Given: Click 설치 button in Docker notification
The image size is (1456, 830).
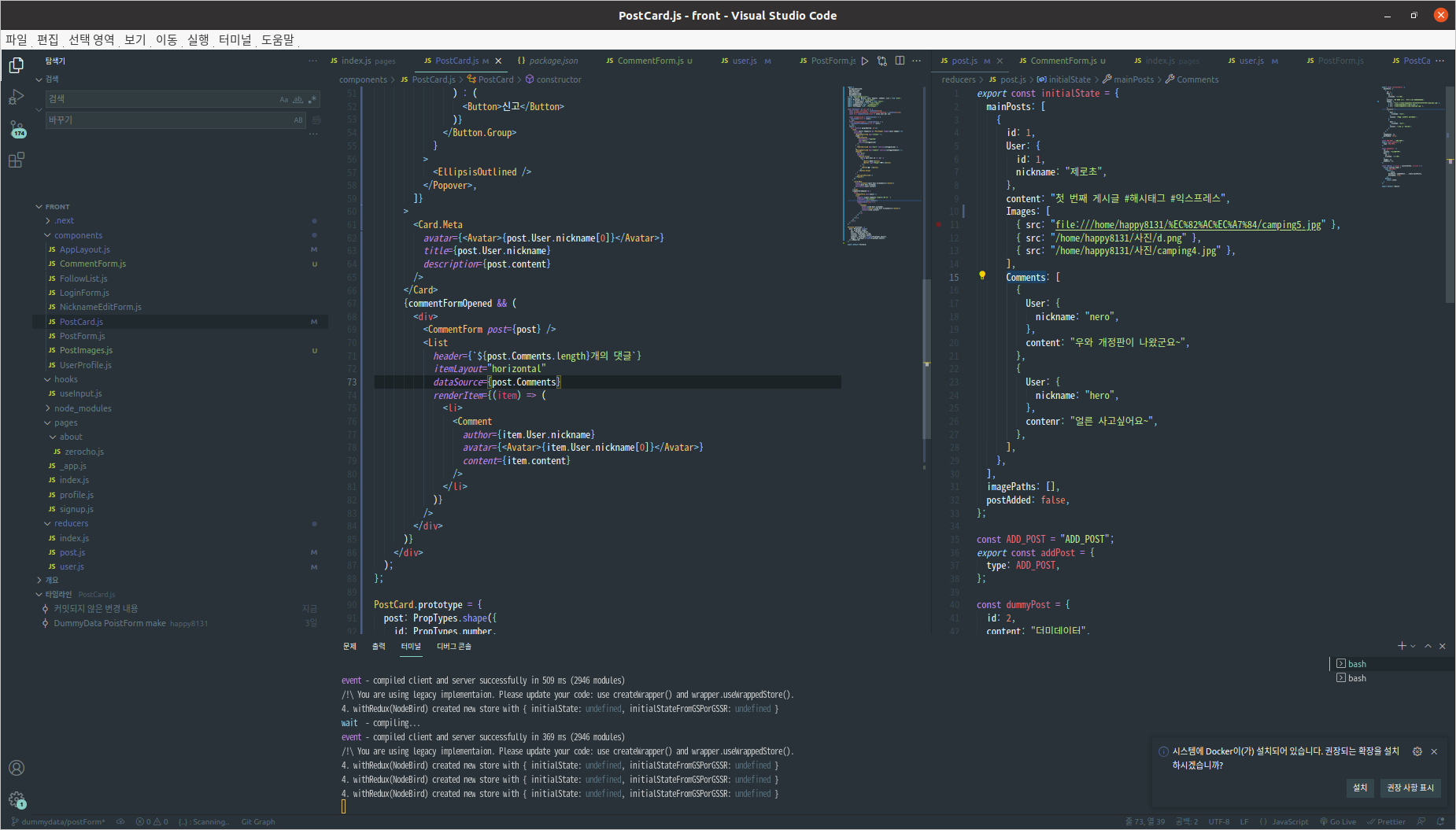Looking at the screenshot, I should click(x=1360, y=788).
